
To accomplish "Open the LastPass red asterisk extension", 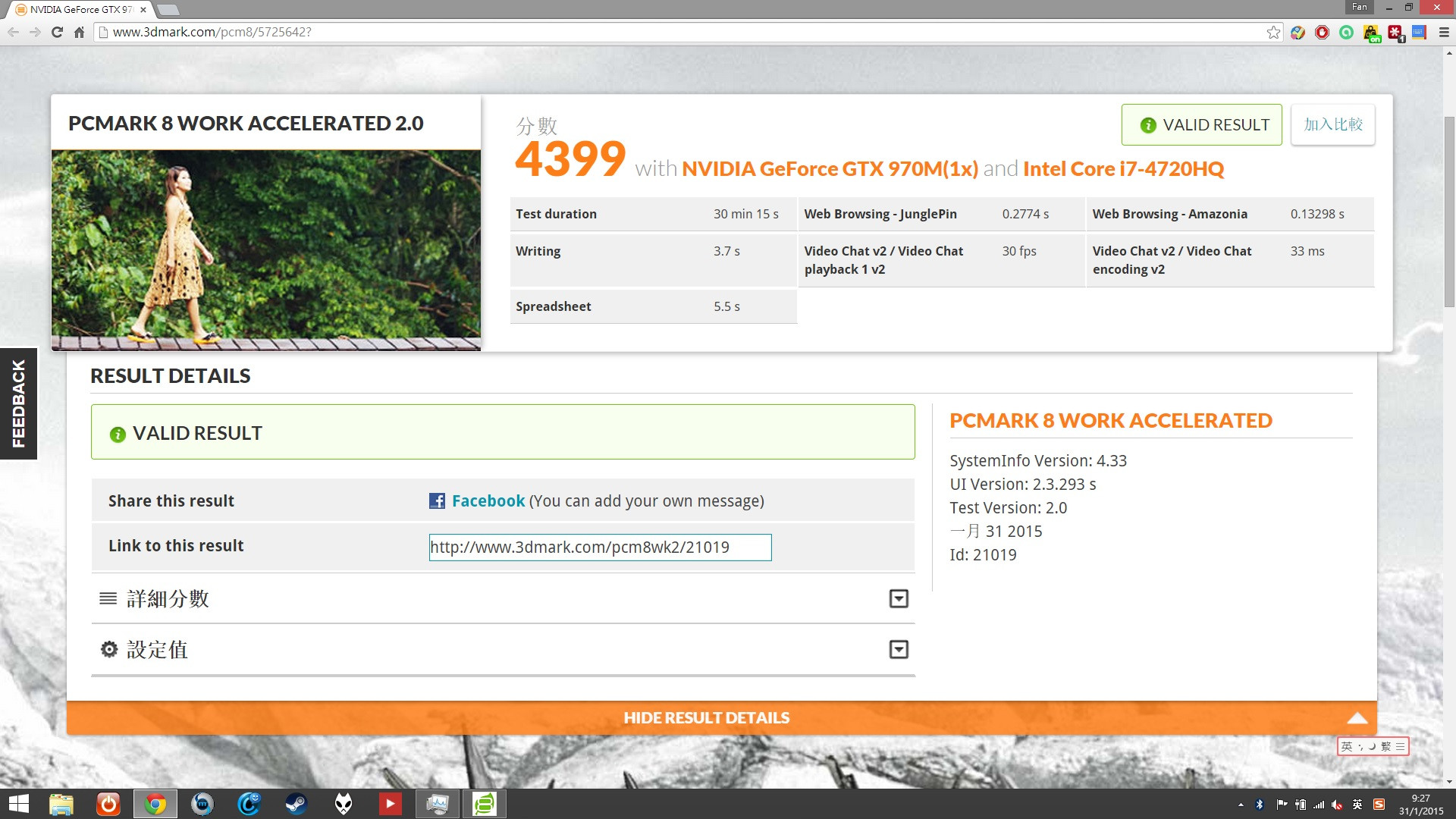I will 1395,33.
